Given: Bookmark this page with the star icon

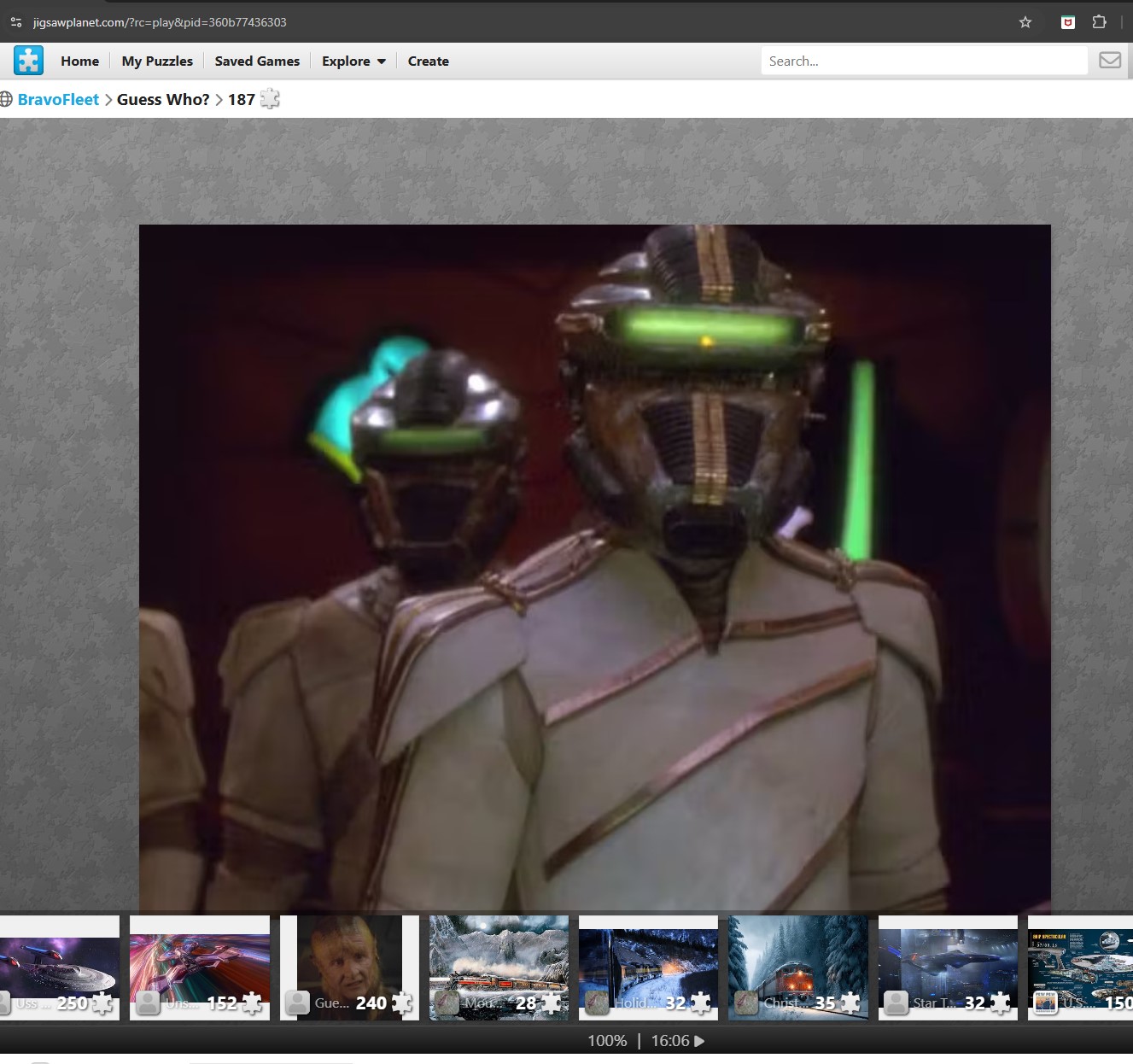Looking at the screenshot, I should [1025, 22].
